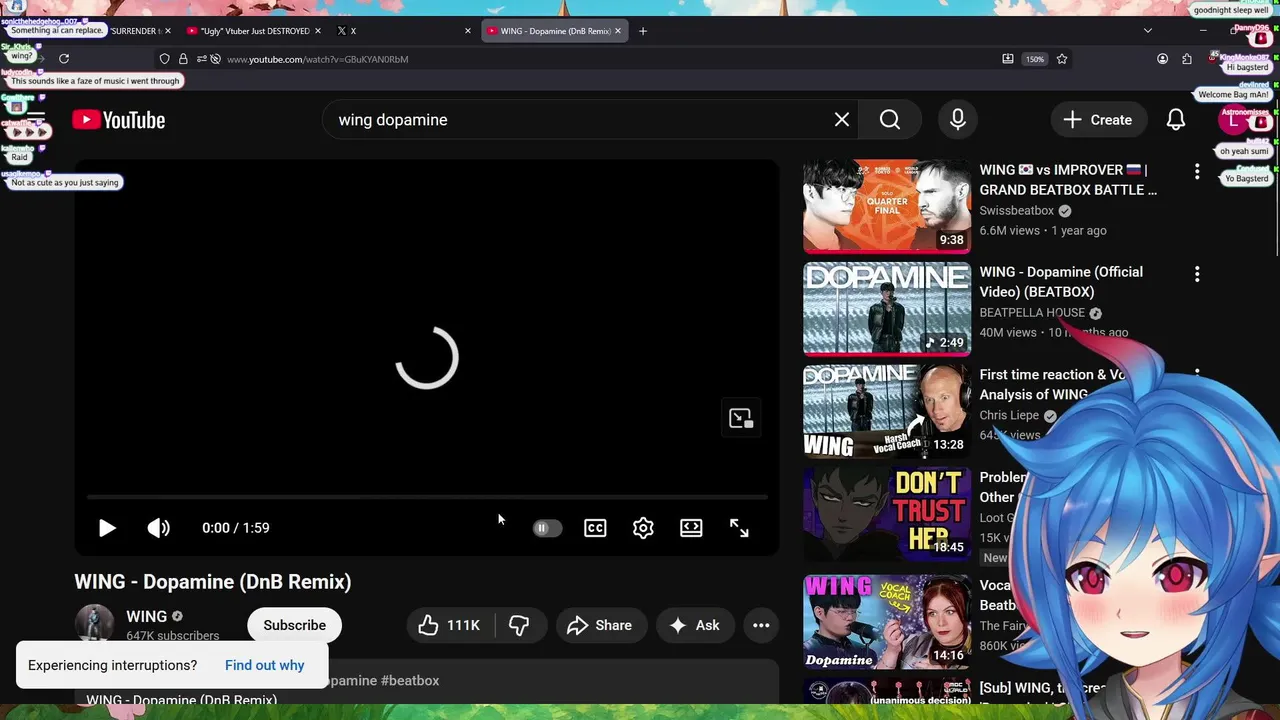This screenshot has height=720, width=1280.
Task: Open the player settings gear
Action: (643, 528)
